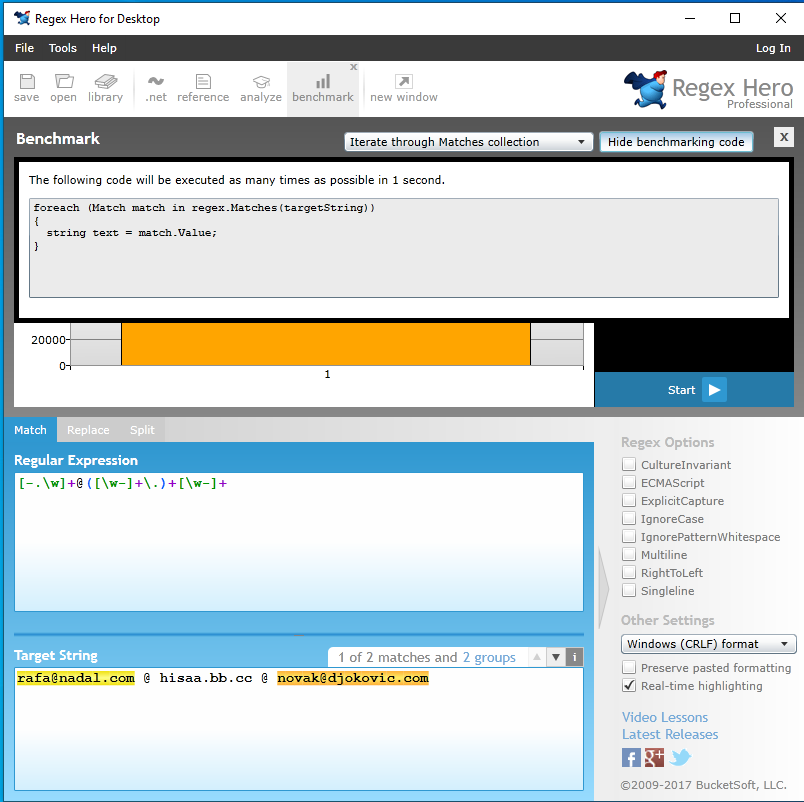Image resolution: width=804 pixels, height=802 pixels.
Task: Click the open file toolbar icon
Action: pyautogui.click(x=63, y=88)
